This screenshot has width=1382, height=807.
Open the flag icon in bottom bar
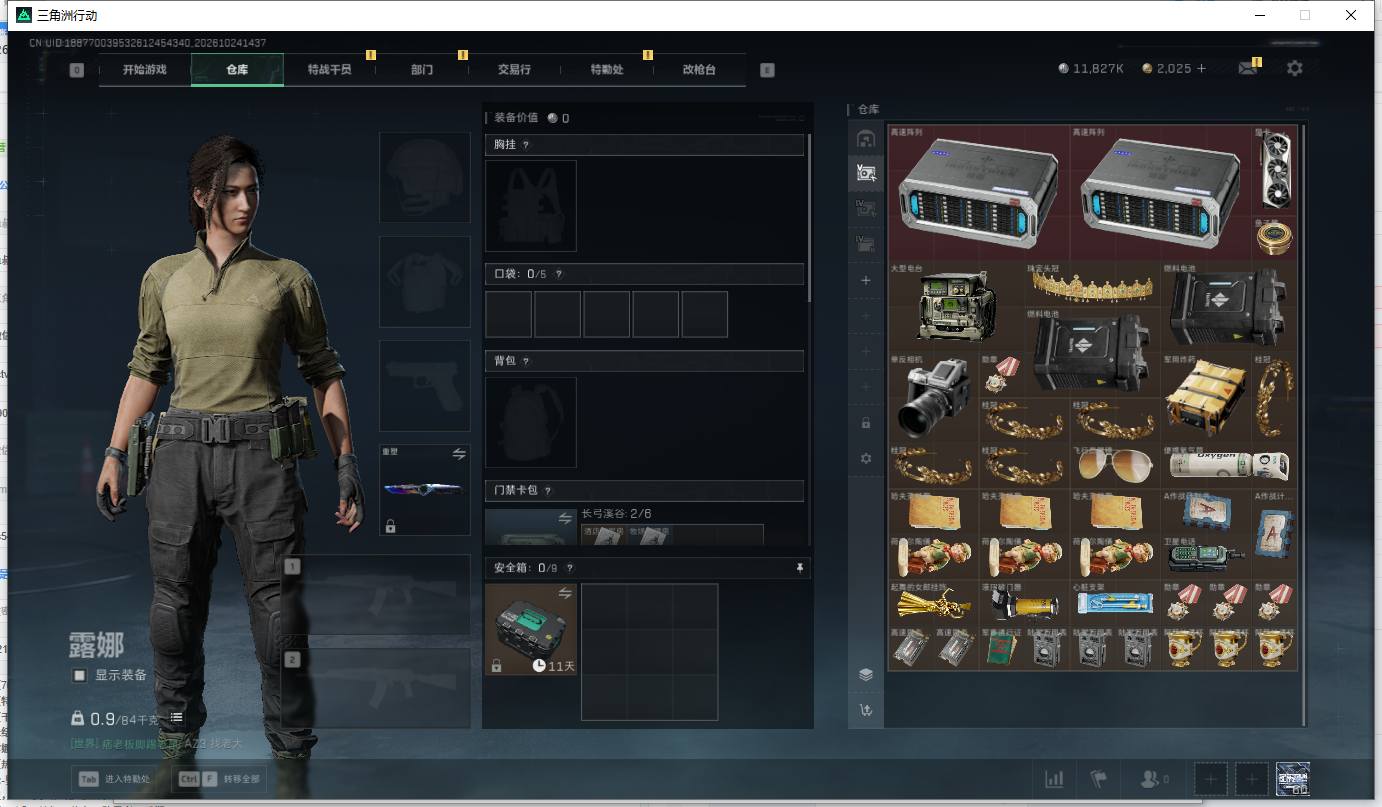[x=1099, y=779]
